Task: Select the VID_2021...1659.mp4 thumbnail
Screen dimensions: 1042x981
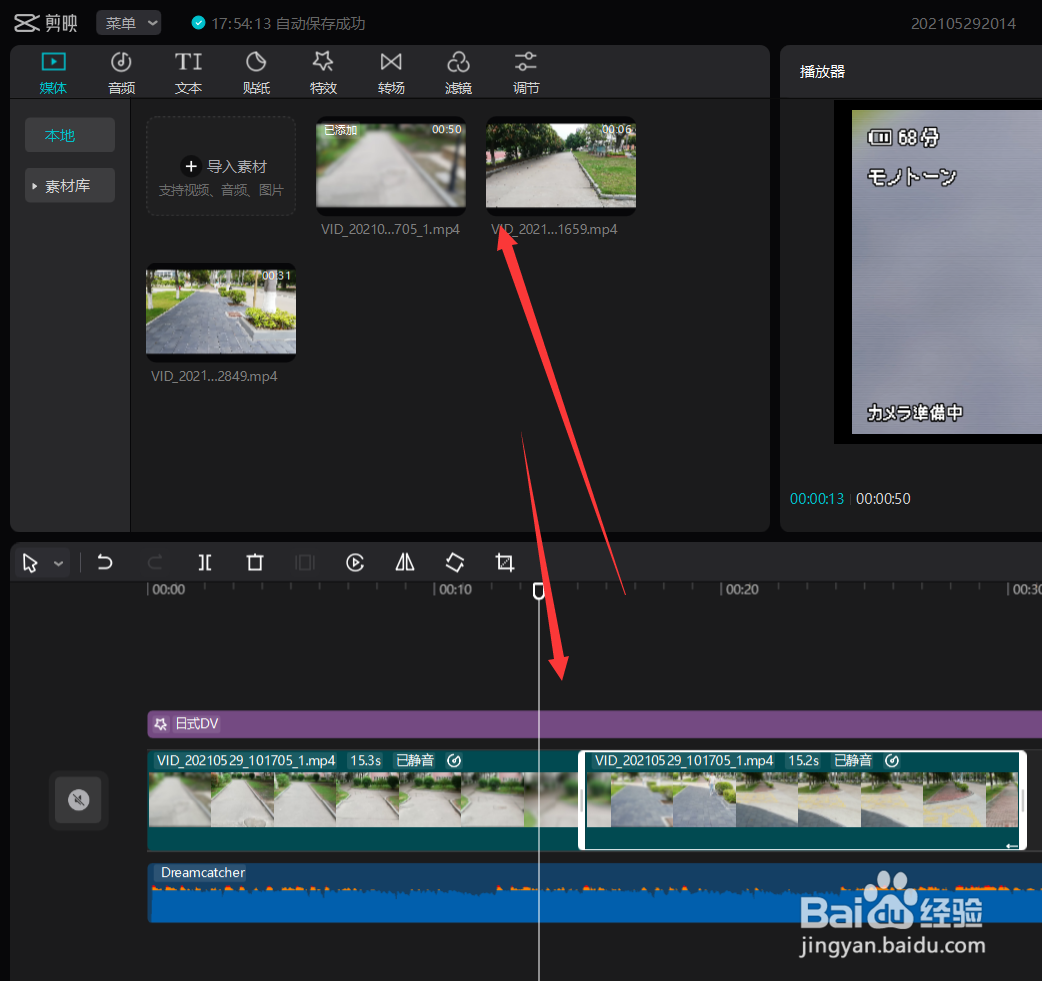Action: [561, 165]
